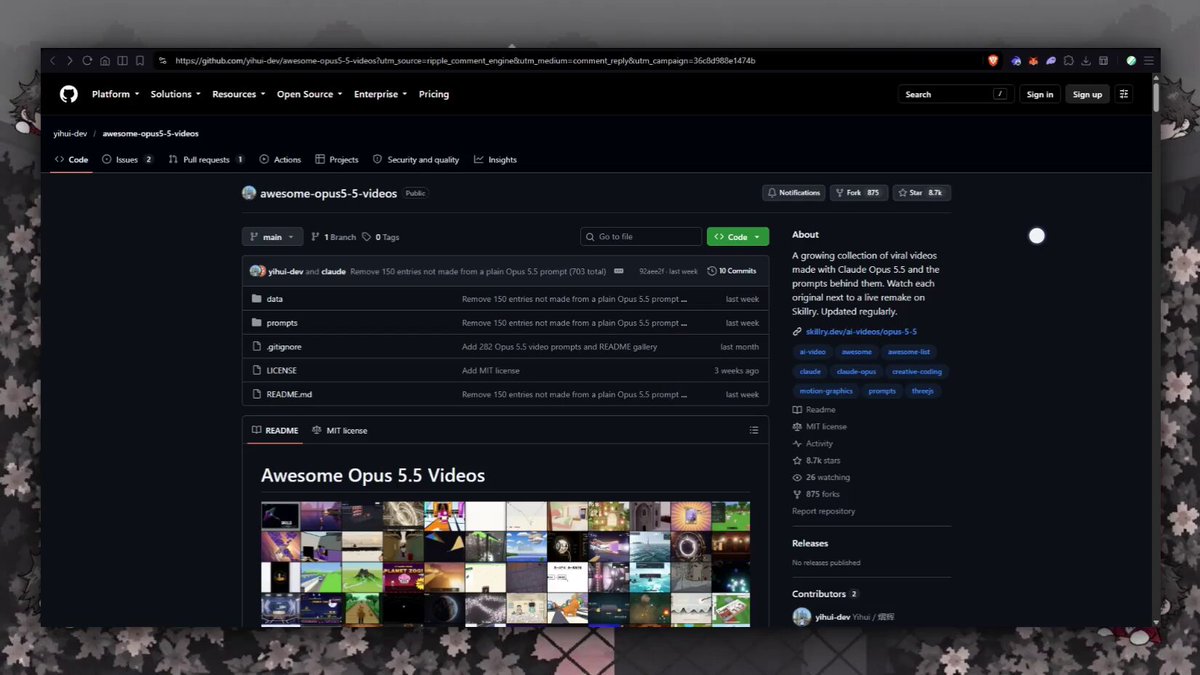Open the main branch selector dropdown

coord(272,237)
